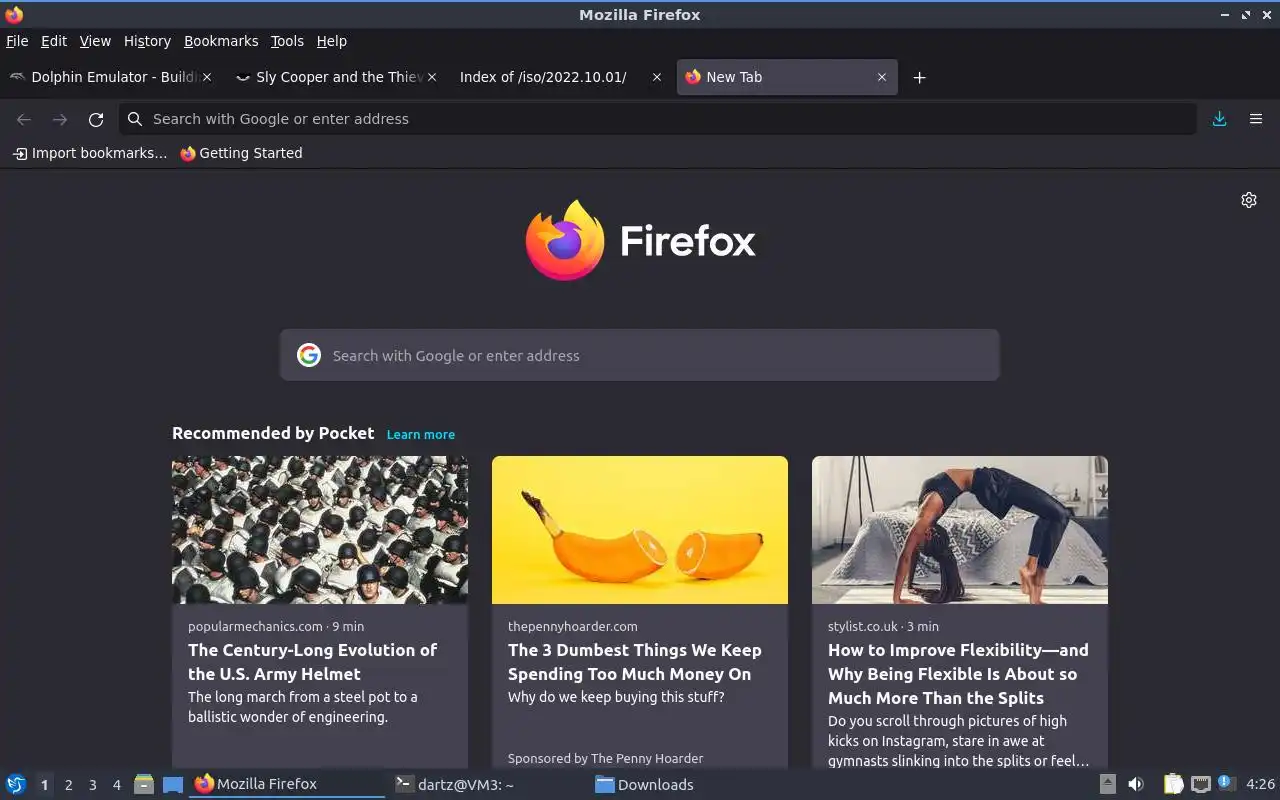Open Army Helmet article thumbnail
Viewport: 1280px width, 800px height.
(320, 530)
